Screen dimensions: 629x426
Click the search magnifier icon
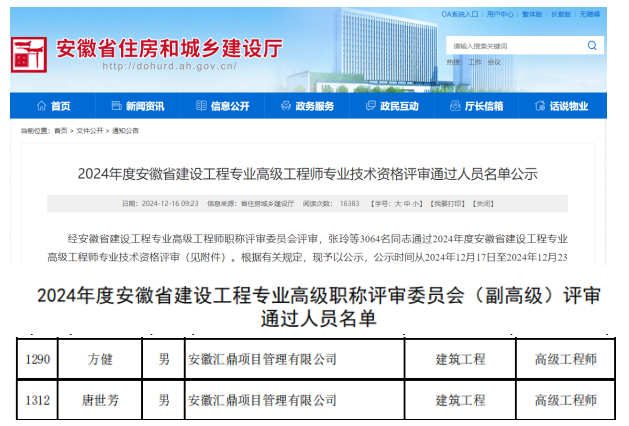click(x=592, y=46)
